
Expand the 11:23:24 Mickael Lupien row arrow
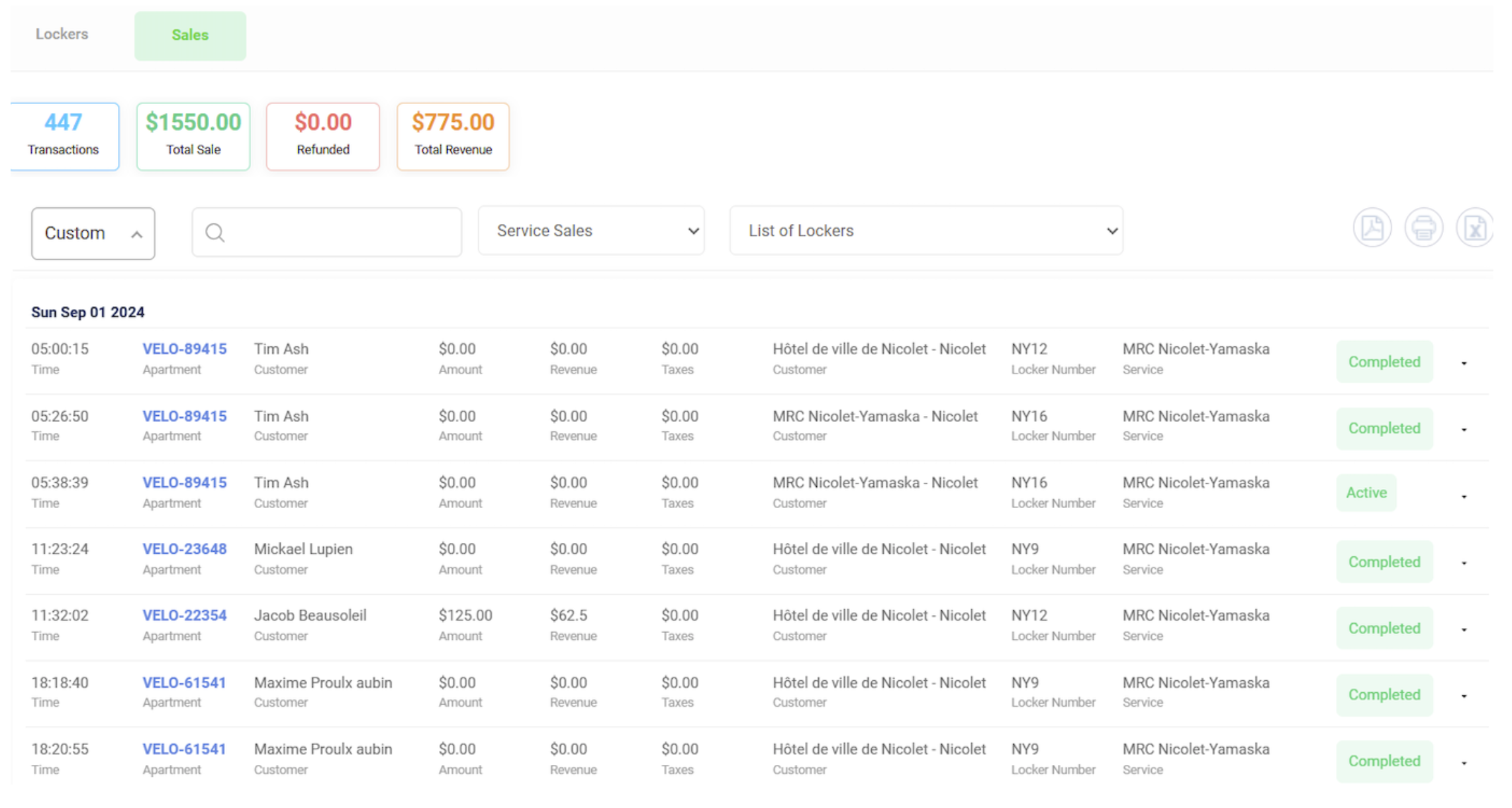1464,563
